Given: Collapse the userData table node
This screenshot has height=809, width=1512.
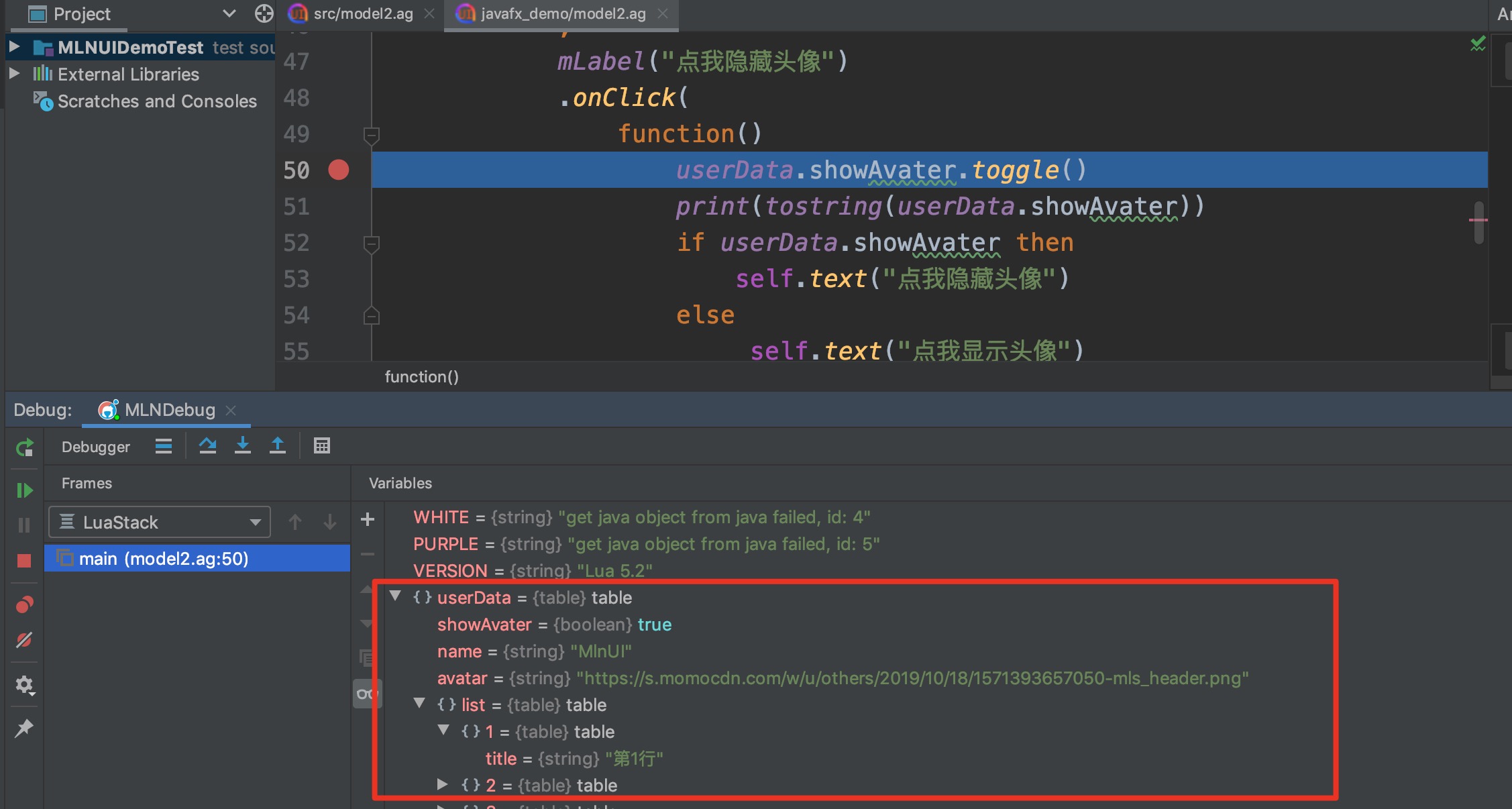Looking at the screenshot, I should pos(395,596).
